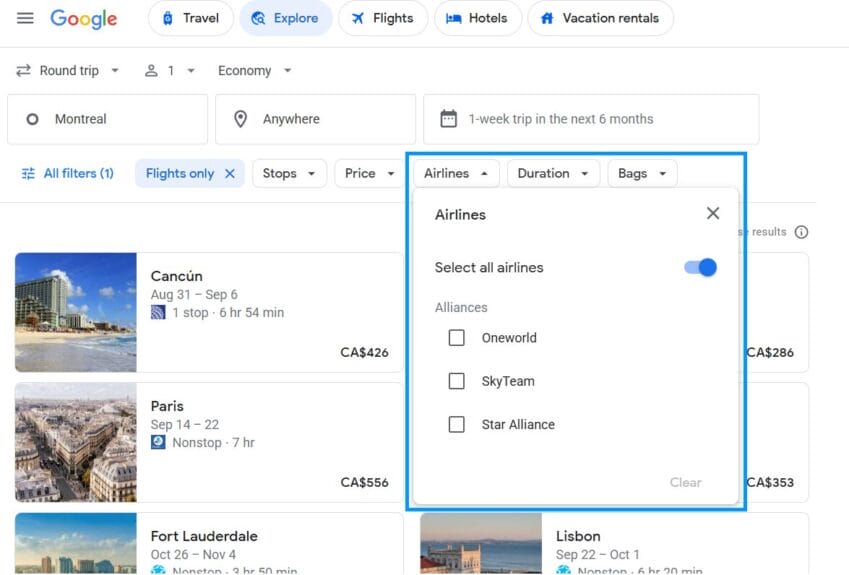Select the Fort Lauderdale destination title
This screenshot has height=575, width=849.
pyautogui.click(x=204, y=536)
